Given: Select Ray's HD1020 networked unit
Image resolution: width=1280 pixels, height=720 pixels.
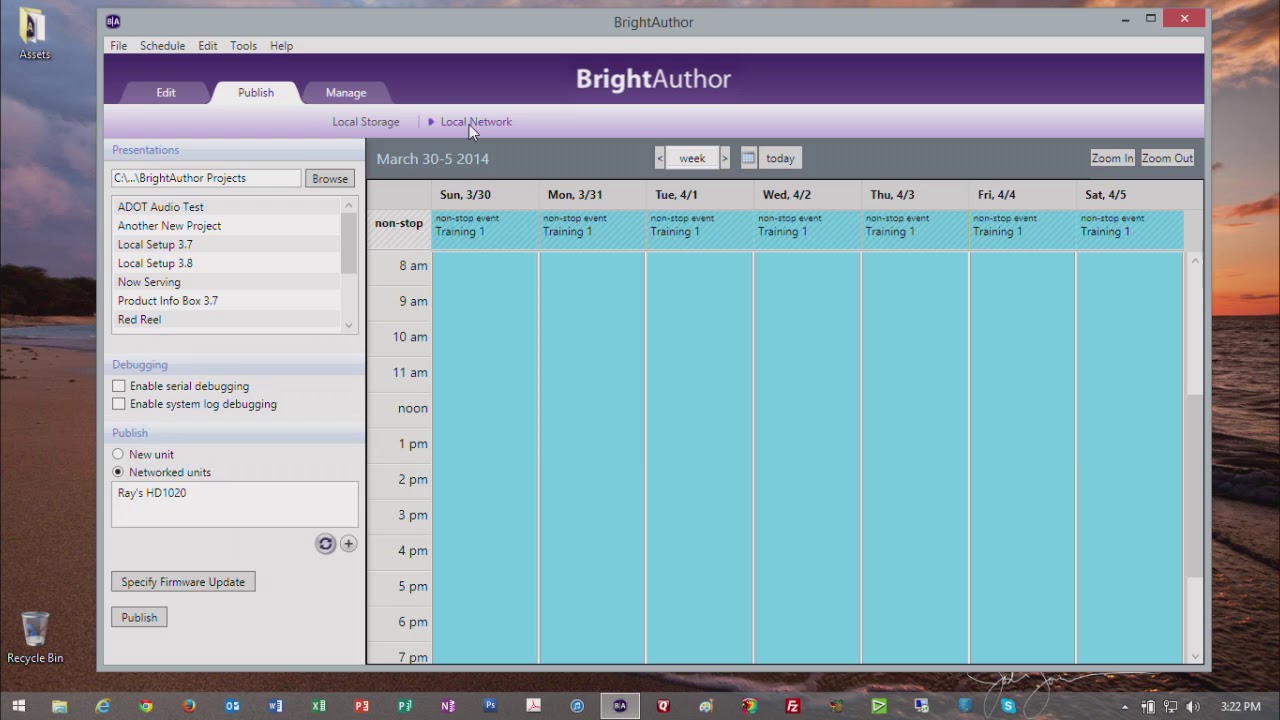Looking at the screenshot, I should (x=152, y=493).
